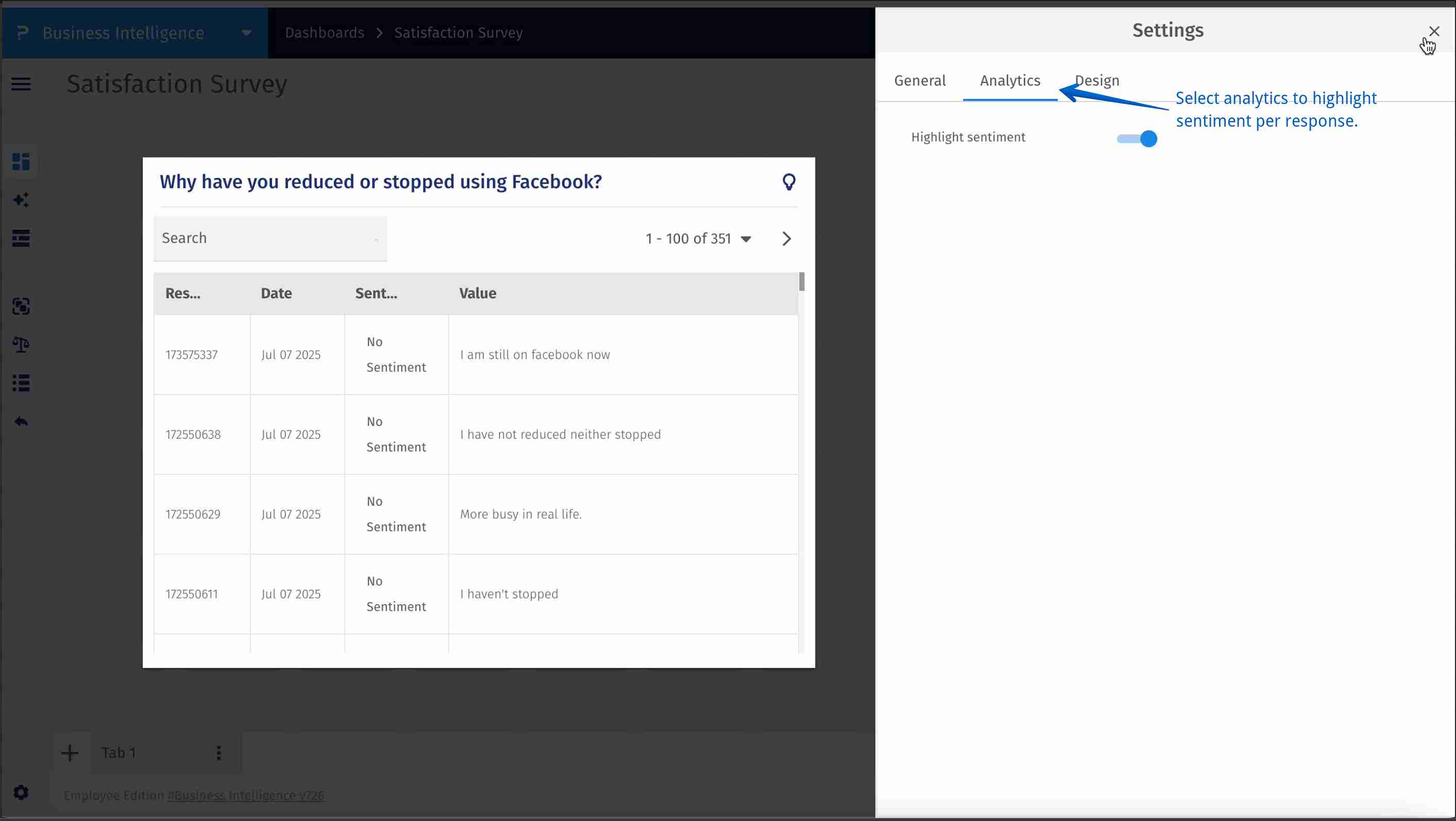This screenshot has height=821, width=1456.
Task: Disable the Highlight sentiment toggle
Action: (1137, 139)
